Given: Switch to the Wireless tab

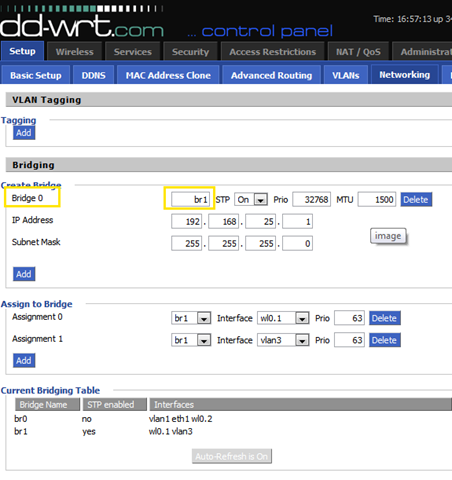Looking at the screenshot, I should tap(75, 52).
